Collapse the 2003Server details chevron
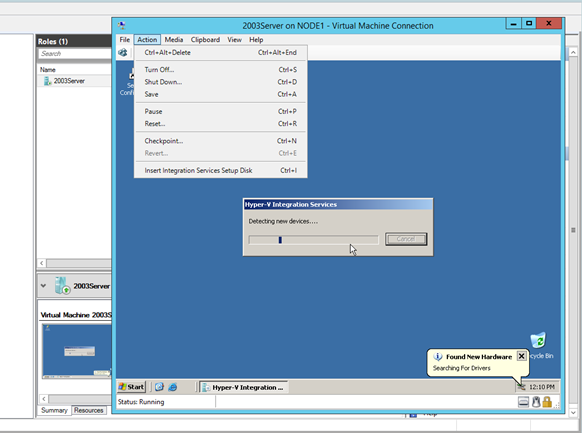 tap(43, 286)
